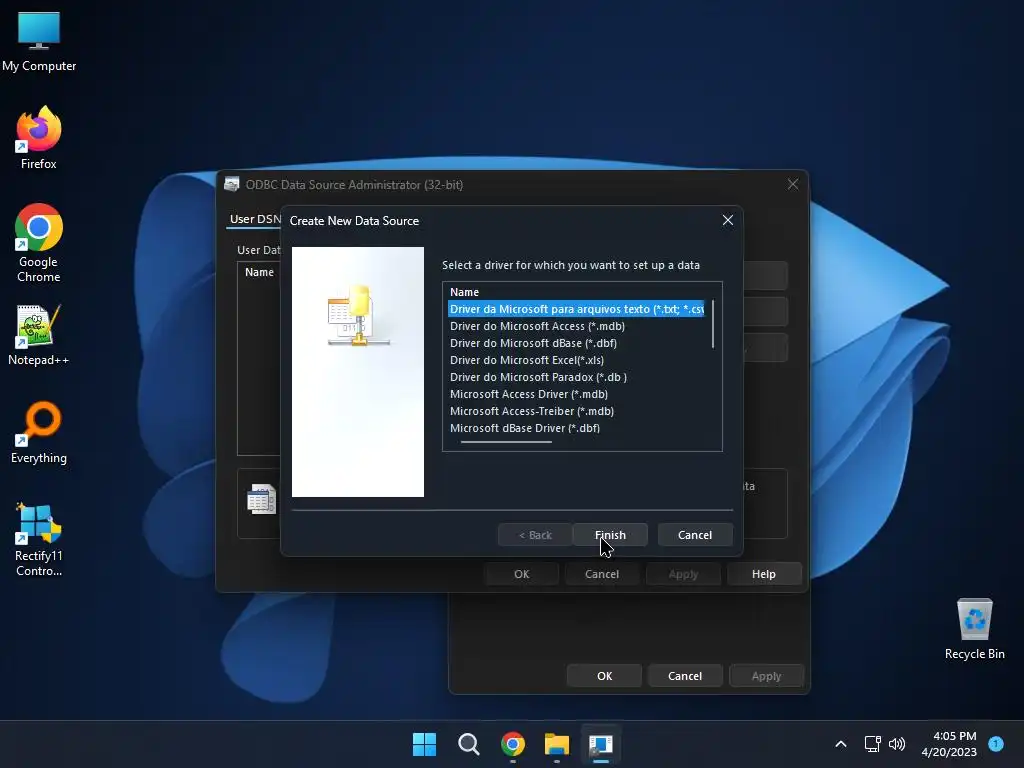Cancel the Create New Data Source dialog
This screenshot has height=768, width=1024.
click(x=695, y=535)
